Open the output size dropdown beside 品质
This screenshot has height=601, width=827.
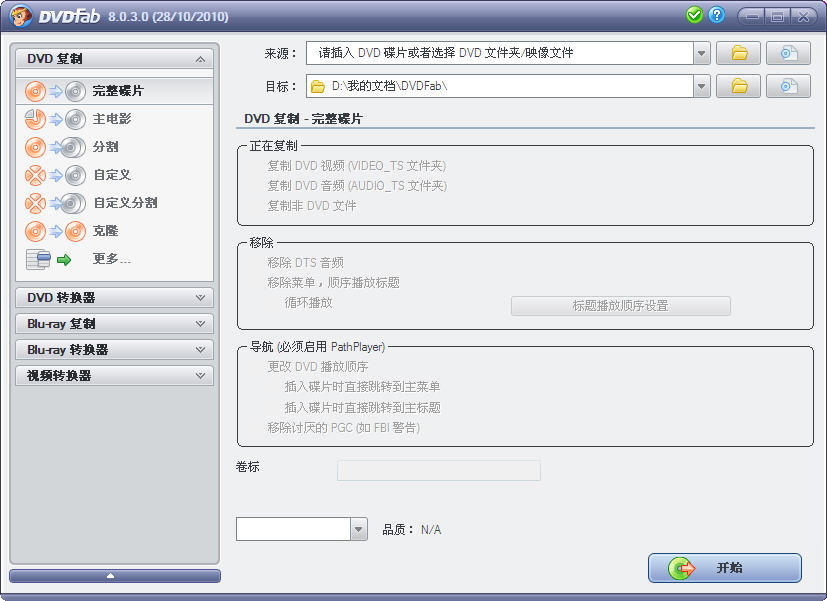click(358, 529)
